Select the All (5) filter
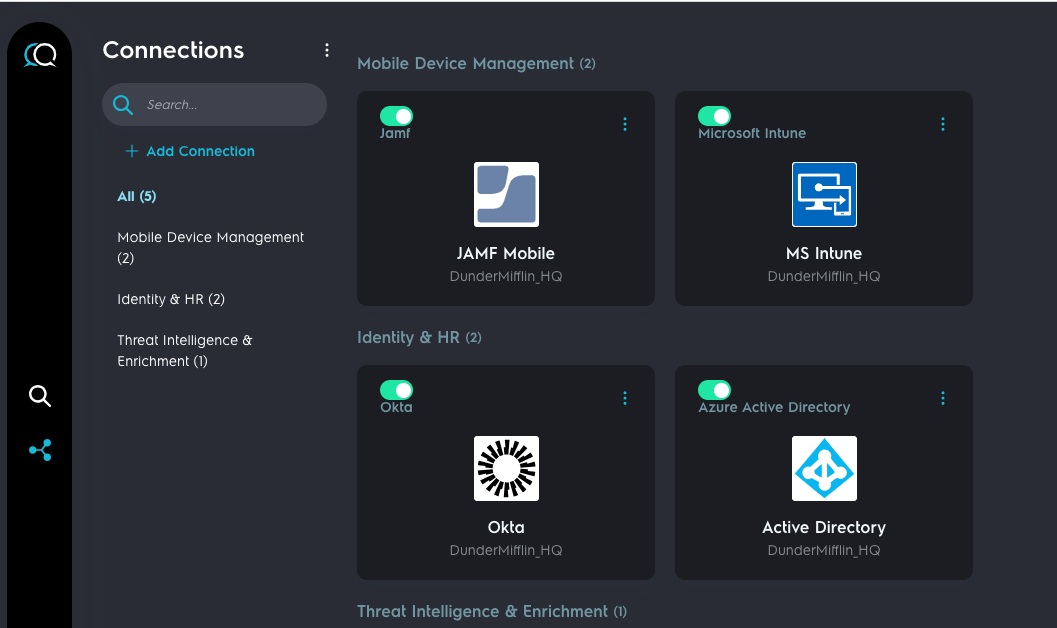 (137, 196)
